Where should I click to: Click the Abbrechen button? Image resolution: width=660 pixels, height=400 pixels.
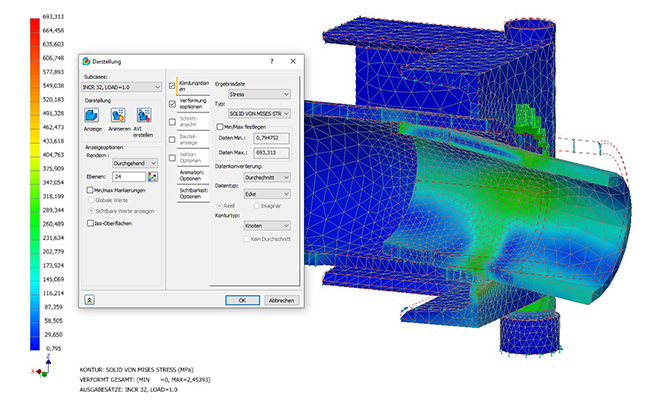(x=281, y=300)
